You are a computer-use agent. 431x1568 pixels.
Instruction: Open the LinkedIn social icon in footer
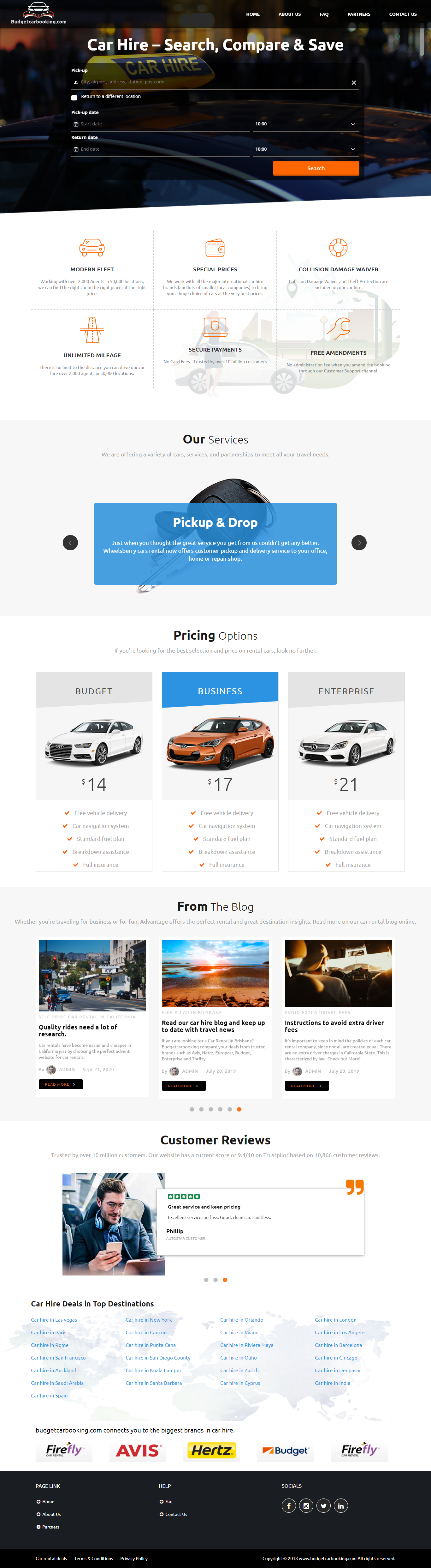(341, 1505)
